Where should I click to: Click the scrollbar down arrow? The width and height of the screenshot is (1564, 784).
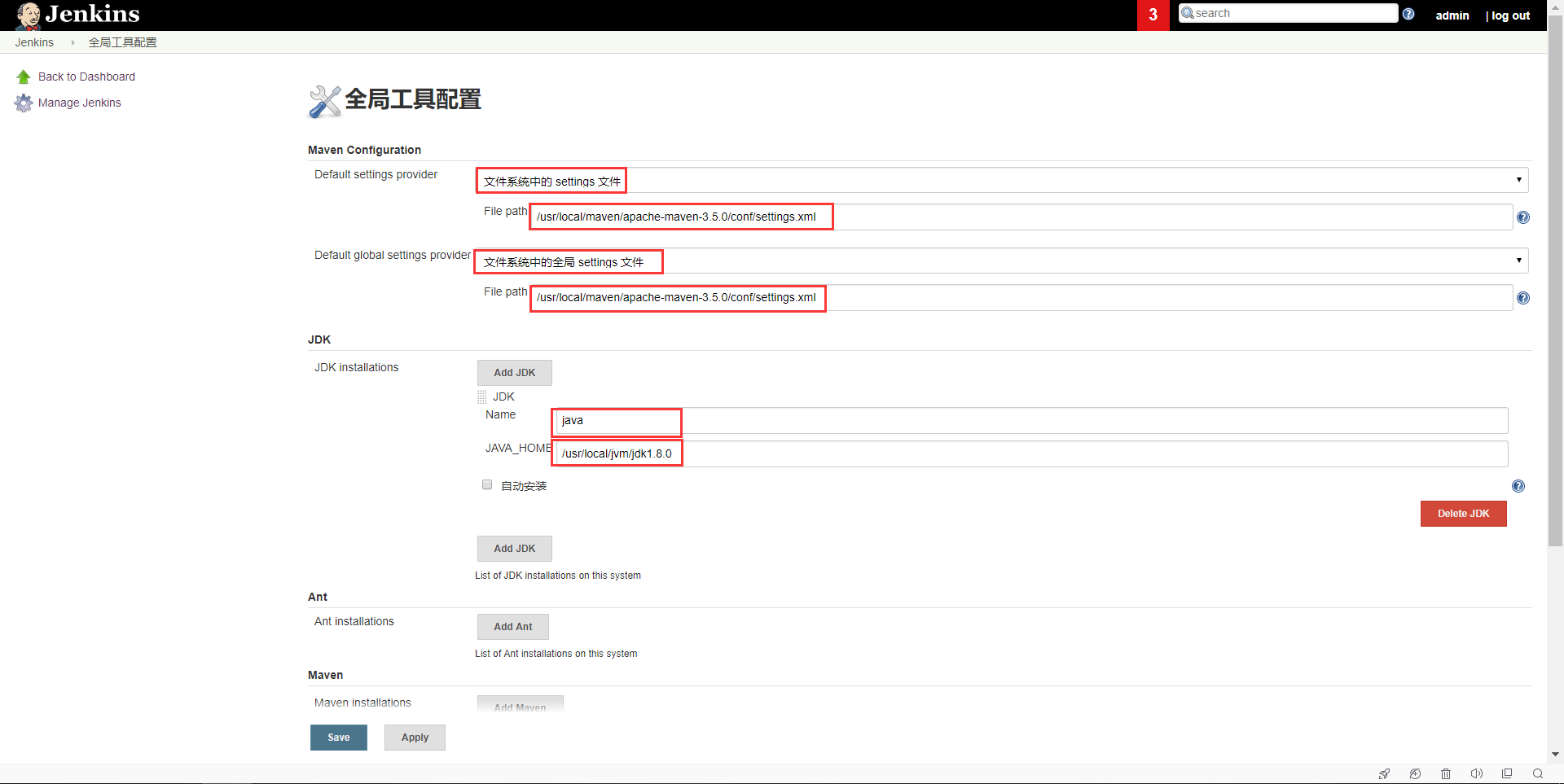[x=1555, y=755]
